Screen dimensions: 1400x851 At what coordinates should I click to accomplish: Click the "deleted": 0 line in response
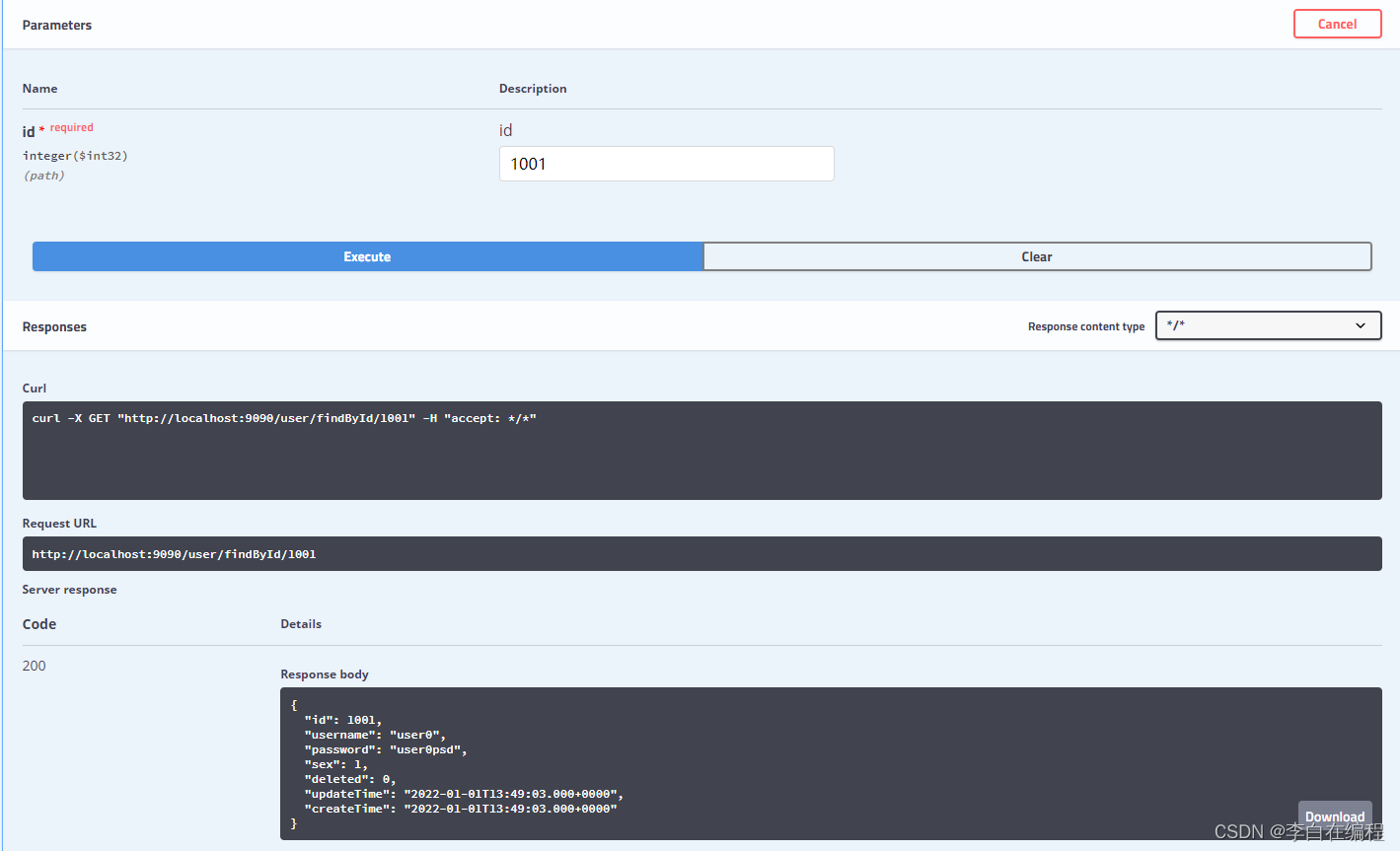pos(350,779)
